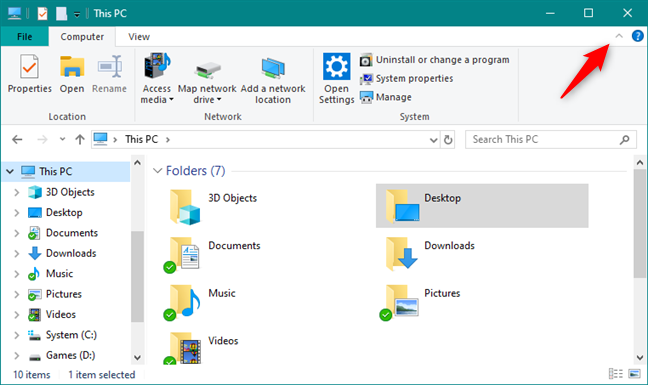648x385 pixels.
Task: Click the This PC title bar system icon
Action: point(14,13)
